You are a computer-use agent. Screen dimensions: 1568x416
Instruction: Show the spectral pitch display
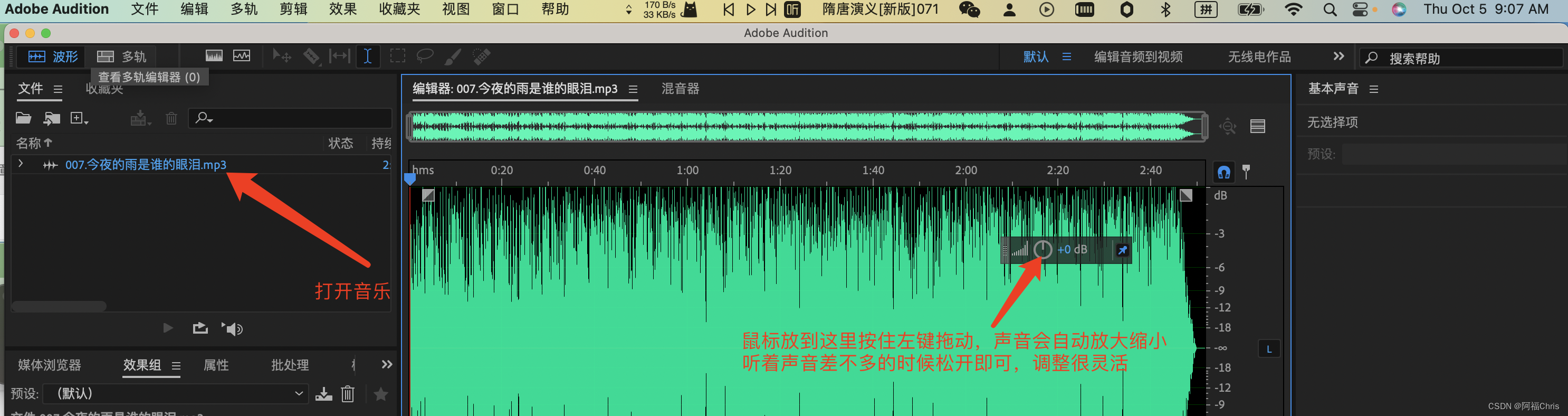click(x=242, y=56)
